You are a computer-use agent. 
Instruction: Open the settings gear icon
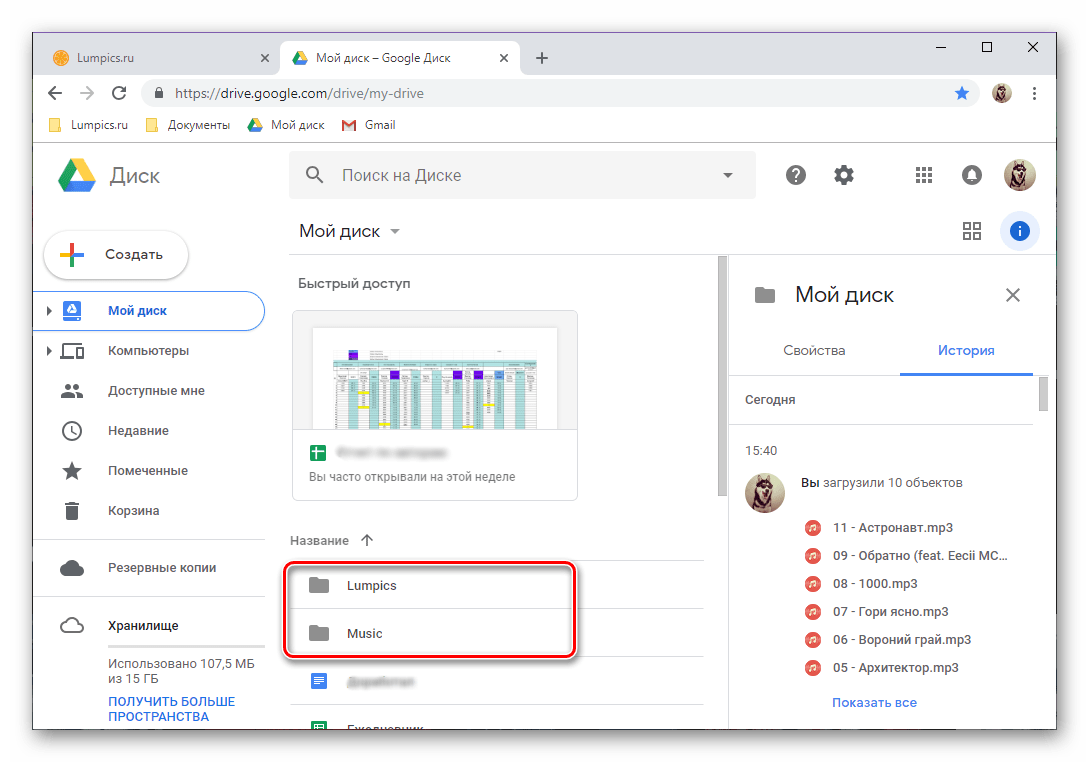(x=844, y=176)
